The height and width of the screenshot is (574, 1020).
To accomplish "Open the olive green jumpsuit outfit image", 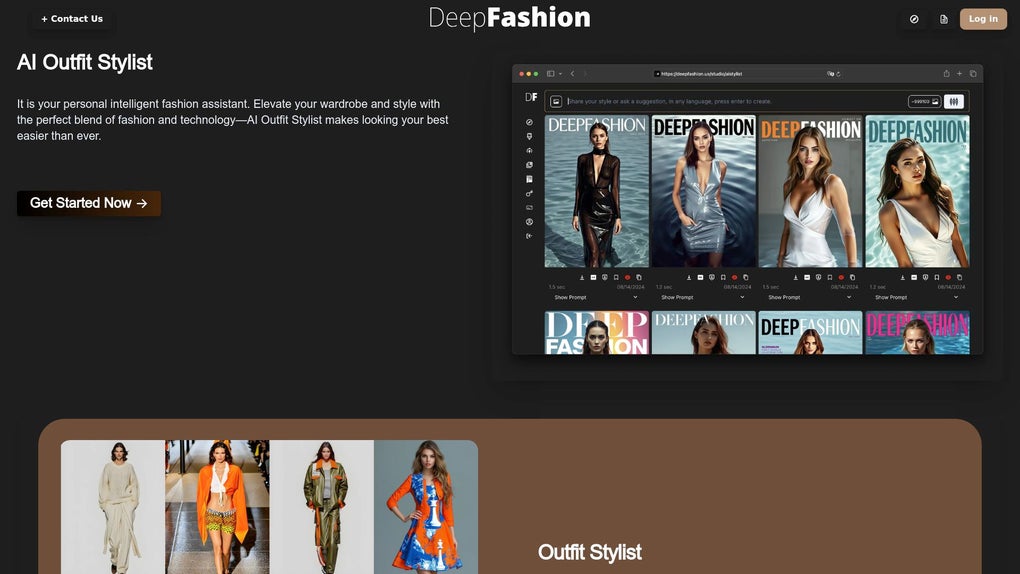I will point(321,507).
